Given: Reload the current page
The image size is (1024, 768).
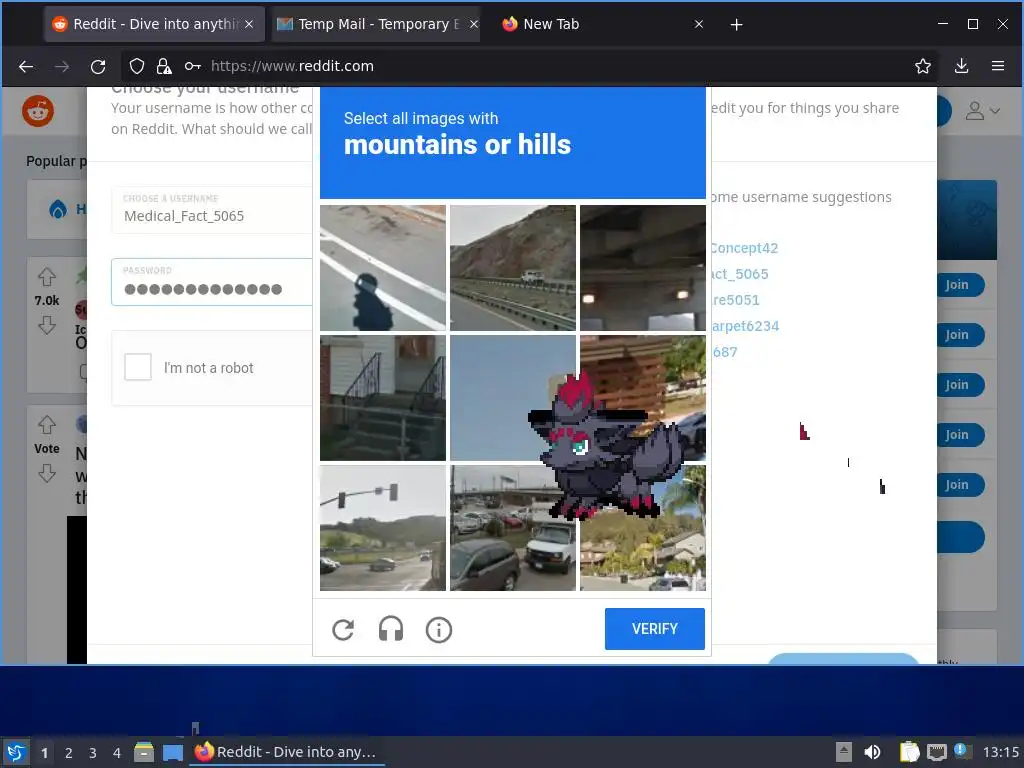Looking at the screenshot, I should 98,66.
